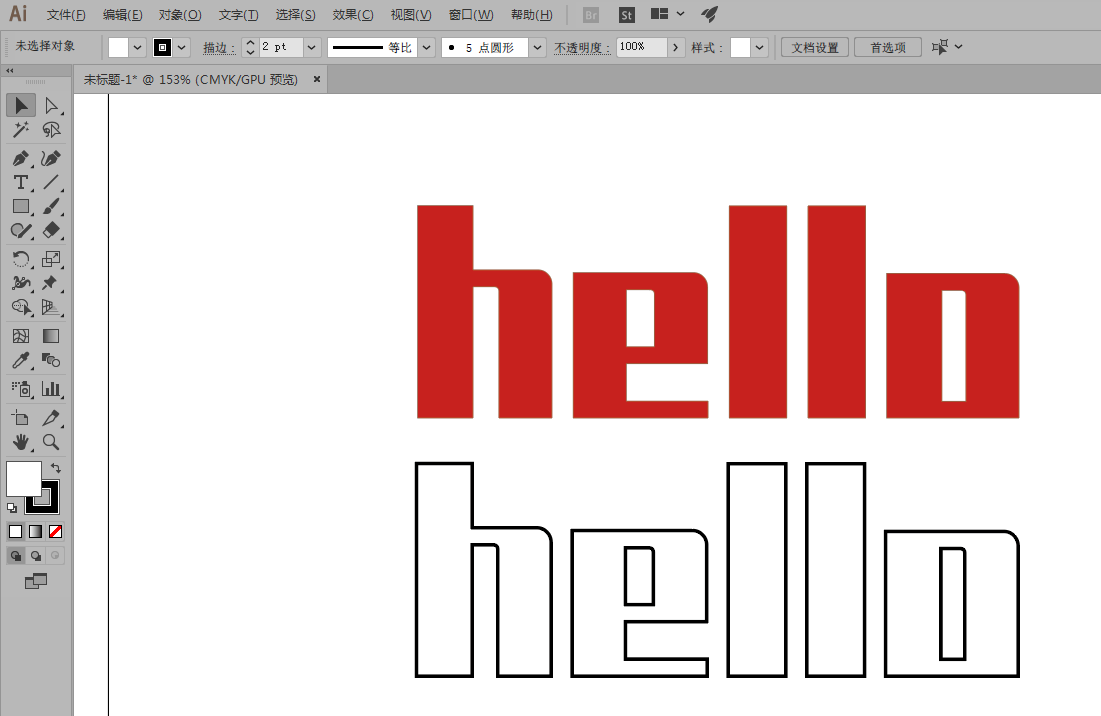
Task: Click the 文档设置 button
Action: pyautogui.click(x=815, y=48)
